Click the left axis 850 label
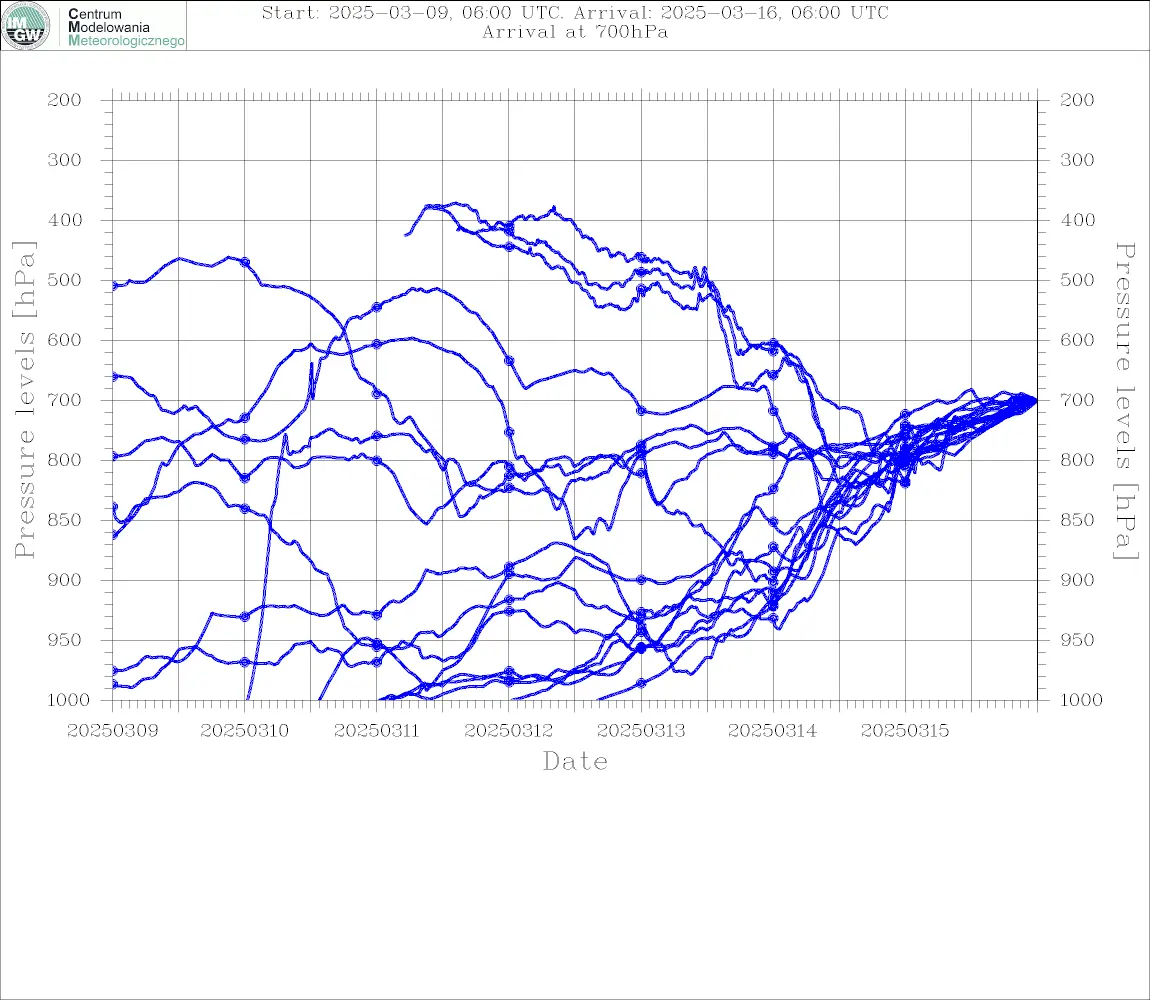Screen dimensions: 1150x1000 point(65,520)
